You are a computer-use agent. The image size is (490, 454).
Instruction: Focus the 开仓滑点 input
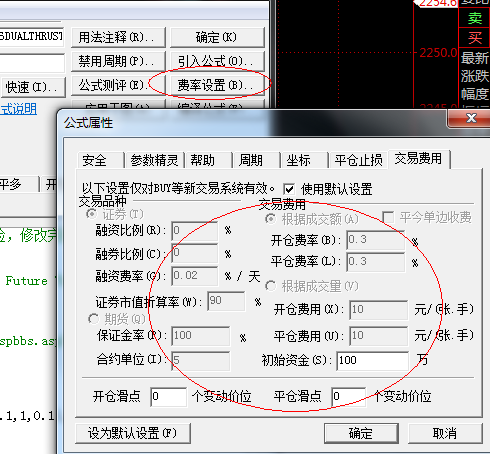(168, 397)
